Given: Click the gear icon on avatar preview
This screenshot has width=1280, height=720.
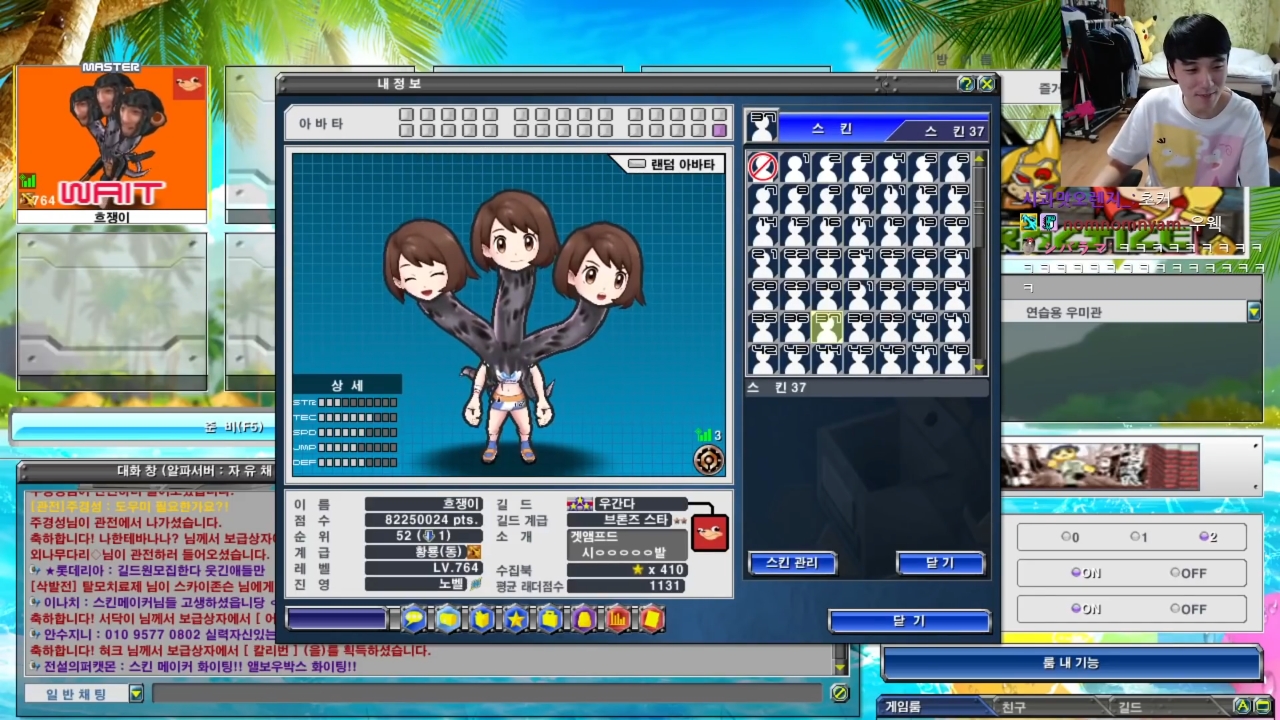Looking at the screenshot, I should coord(709,459).
